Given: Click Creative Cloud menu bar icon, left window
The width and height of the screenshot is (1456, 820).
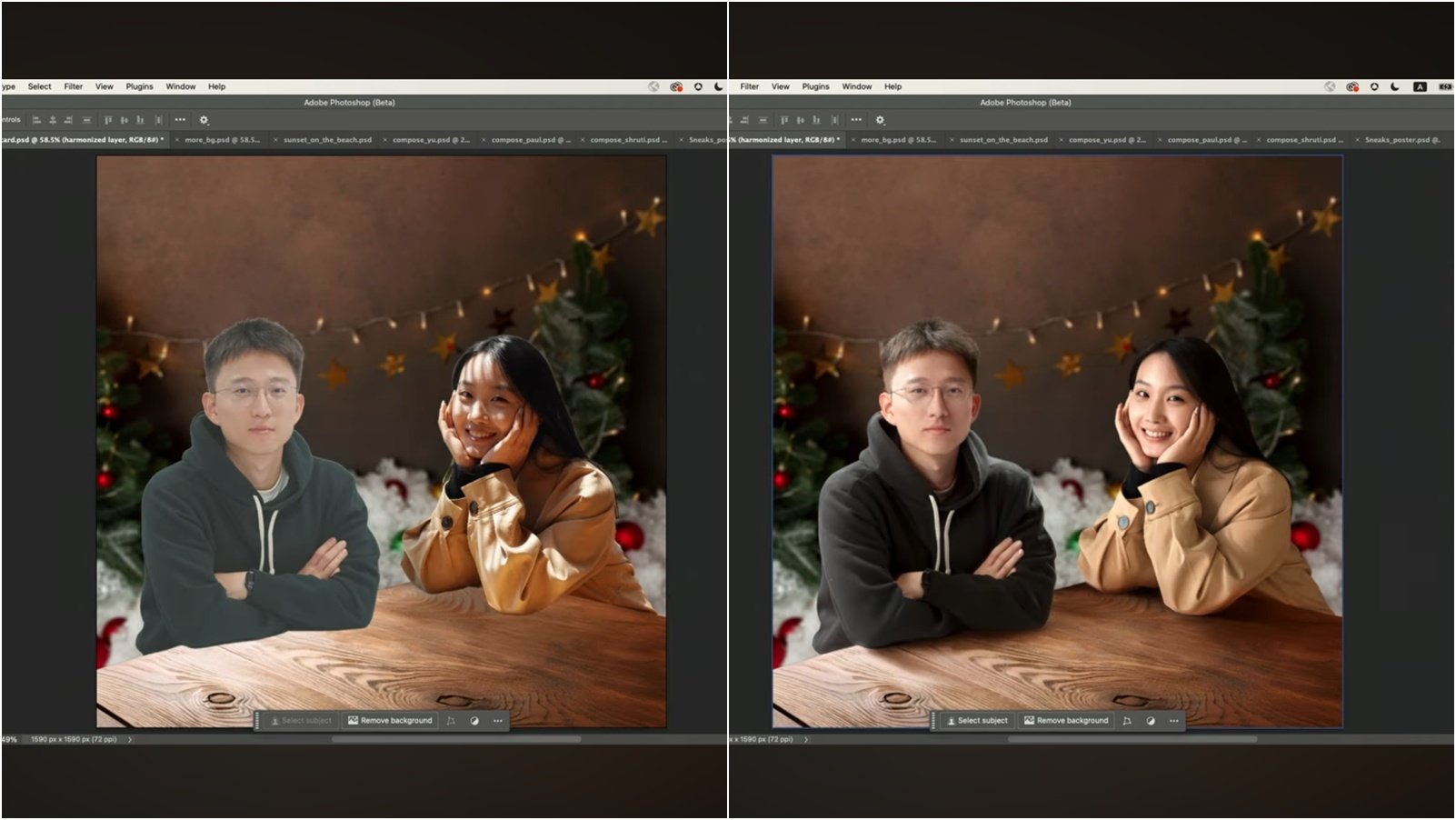Looking at the screenshot, I should [x=676, y=86].
